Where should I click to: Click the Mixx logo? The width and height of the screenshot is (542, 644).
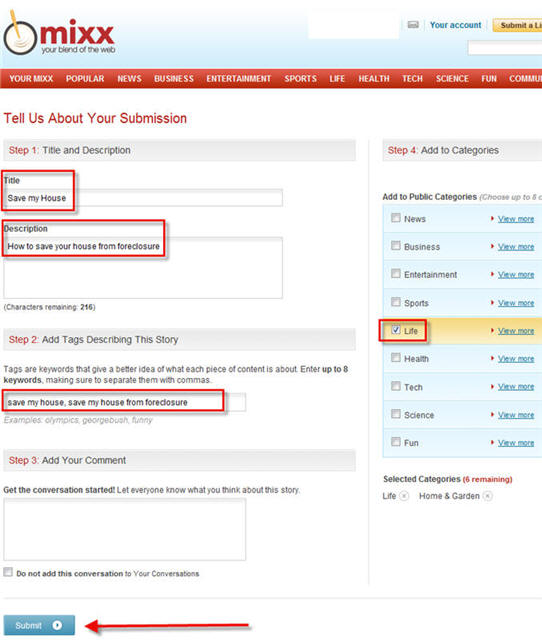pos(60,34)
